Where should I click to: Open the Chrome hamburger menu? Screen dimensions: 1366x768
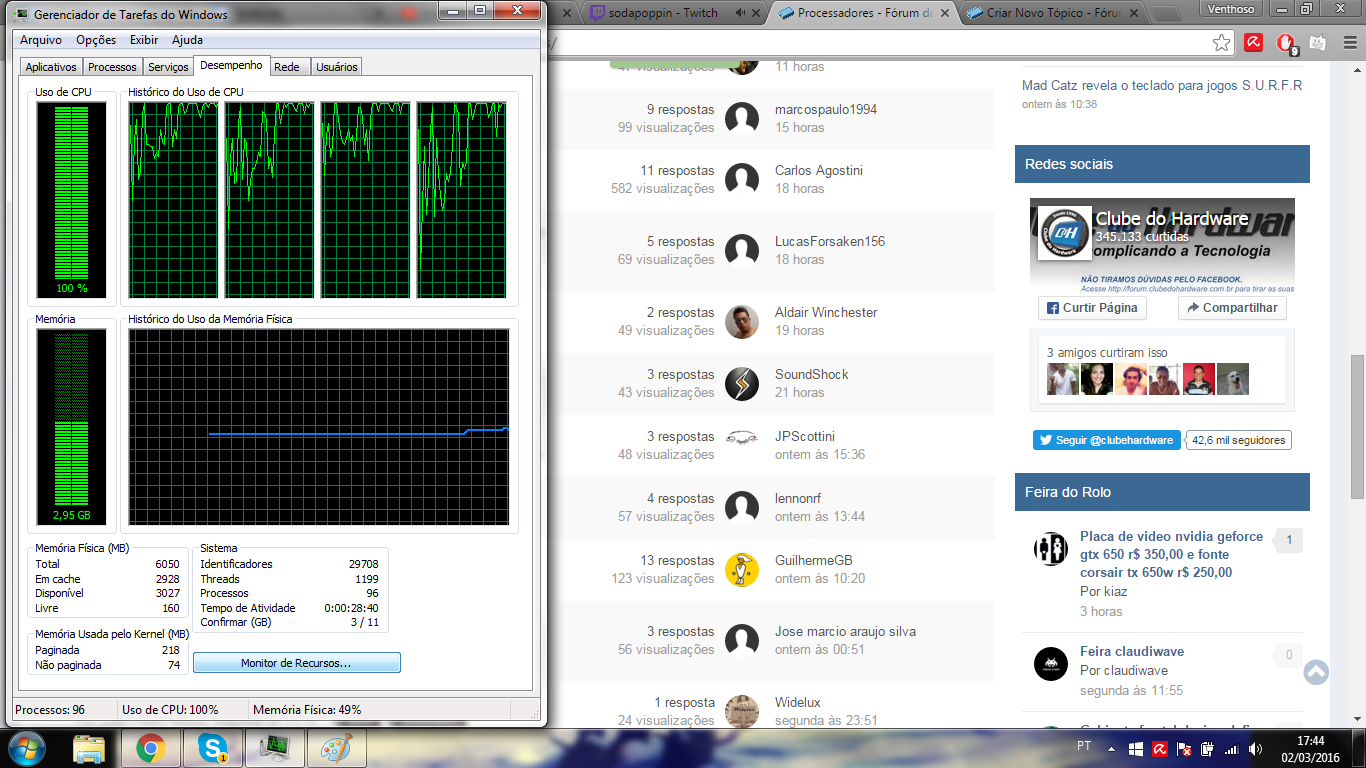pyautogui.click(x=1348, y=43)
